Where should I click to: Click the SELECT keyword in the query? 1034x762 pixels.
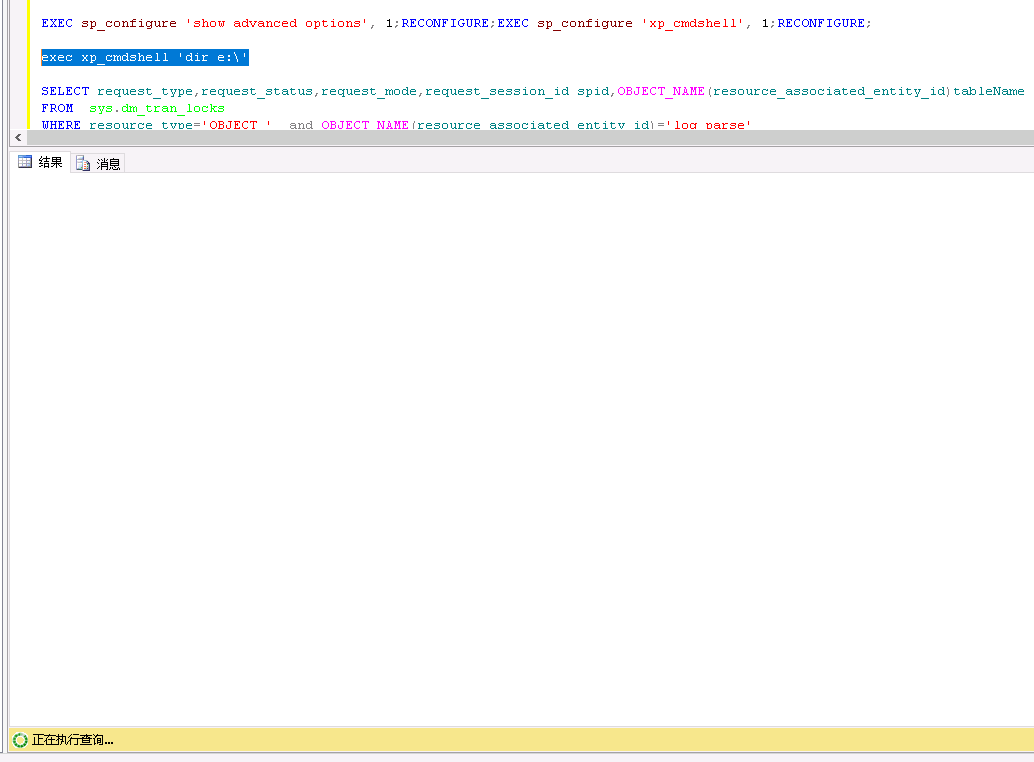(65, 91)
